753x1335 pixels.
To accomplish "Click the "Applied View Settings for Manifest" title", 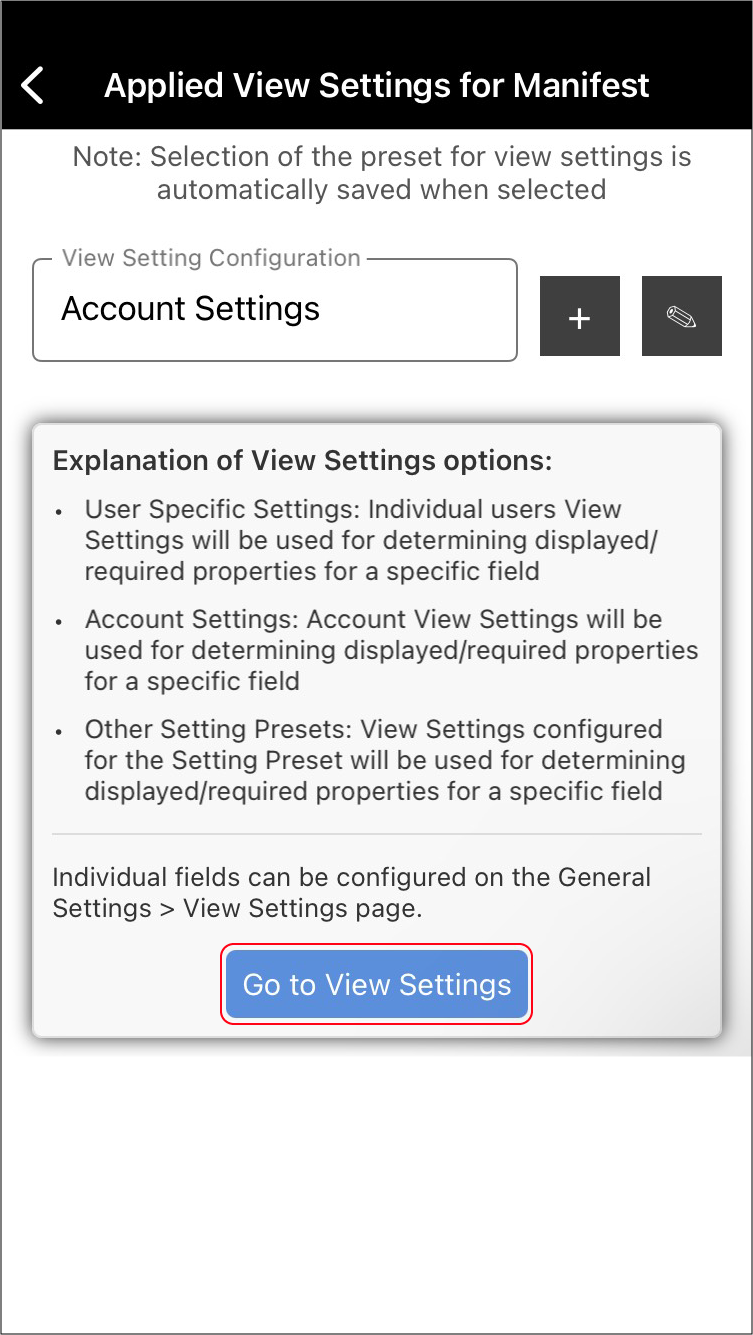I will [377, 85].
